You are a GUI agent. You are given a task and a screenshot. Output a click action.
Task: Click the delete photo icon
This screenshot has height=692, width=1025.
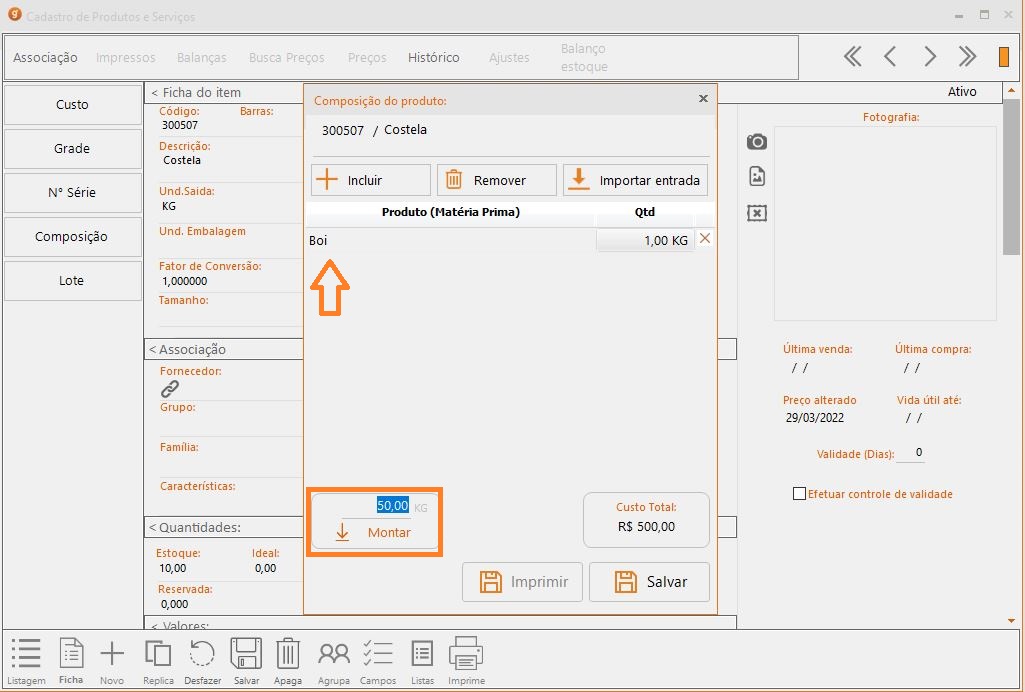pos(757,213)
